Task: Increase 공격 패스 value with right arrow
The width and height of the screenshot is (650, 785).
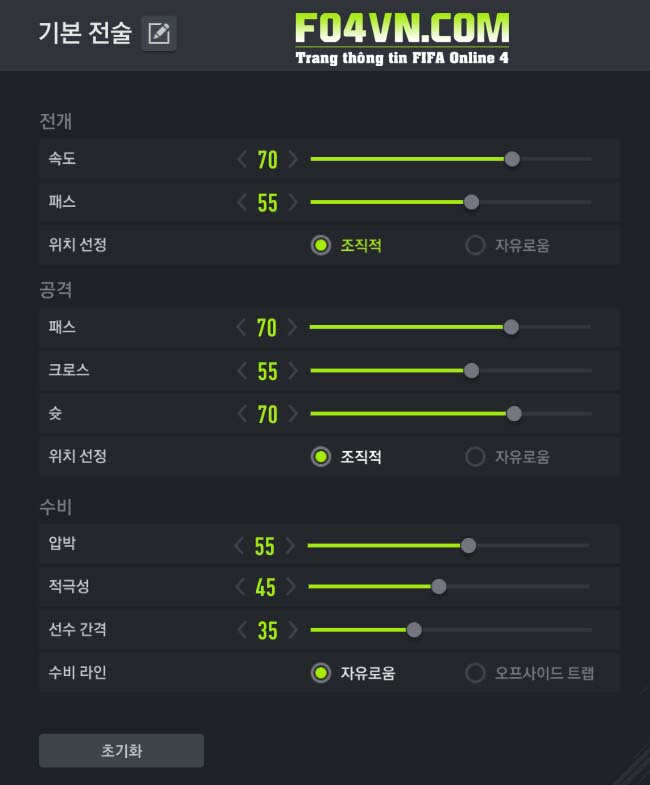Action: pyautogui.click(x=293, y=327)
